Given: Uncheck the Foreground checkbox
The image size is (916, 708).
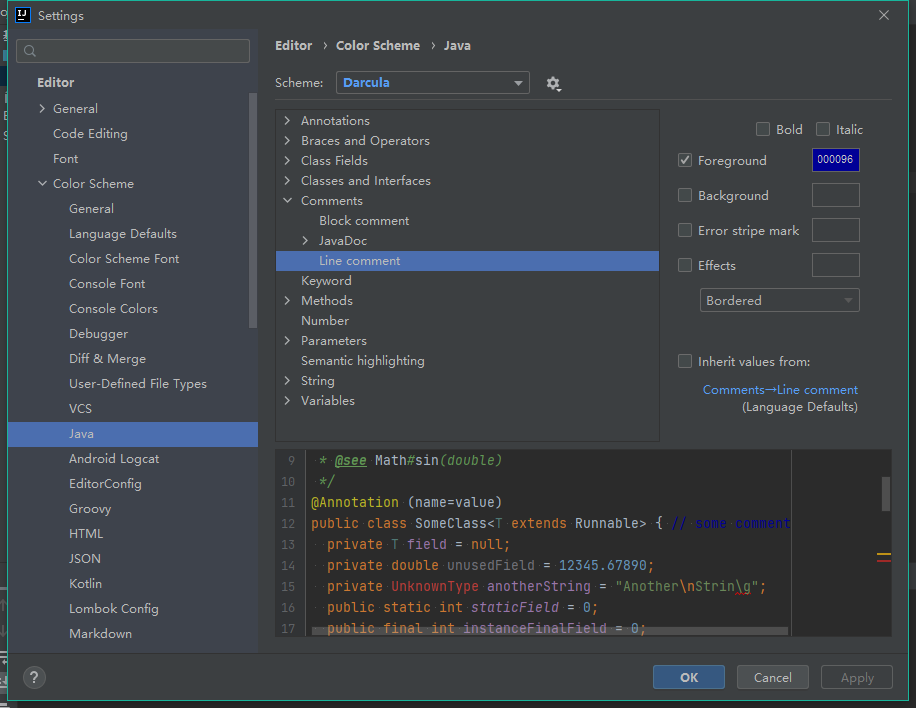Looking at the screenshot, I should click(x=685, y=160).
